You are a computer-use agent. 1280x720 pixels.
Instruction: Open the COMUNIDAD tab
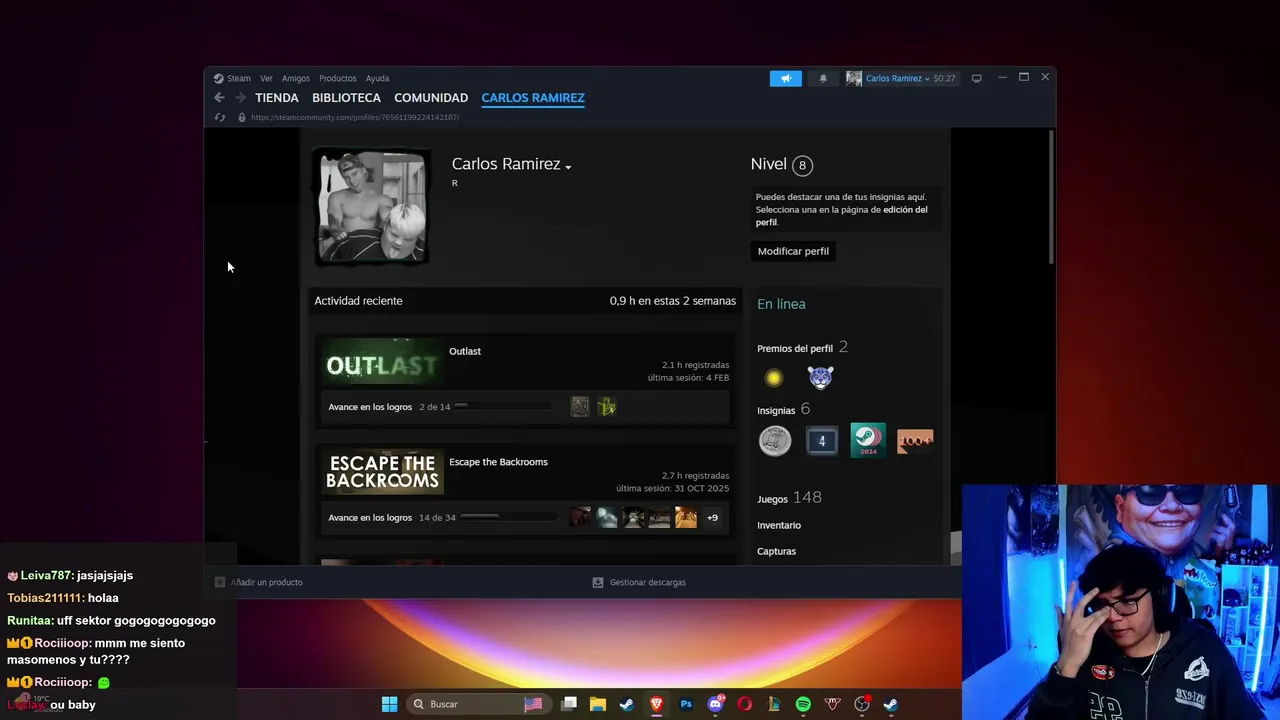431,98
